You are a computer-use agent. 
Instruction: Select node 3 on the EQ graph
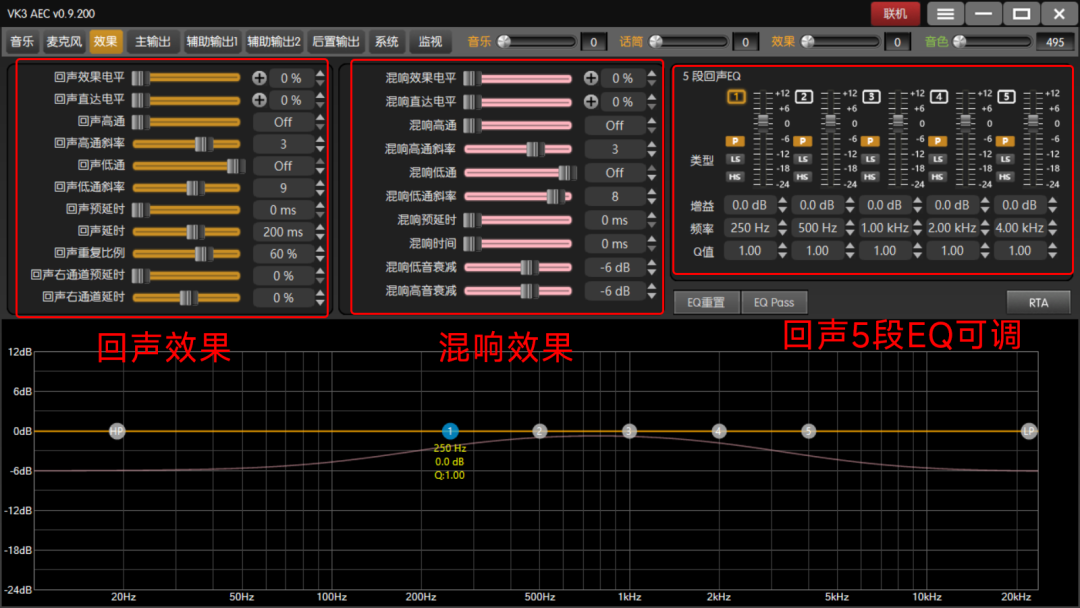point(629,431)
